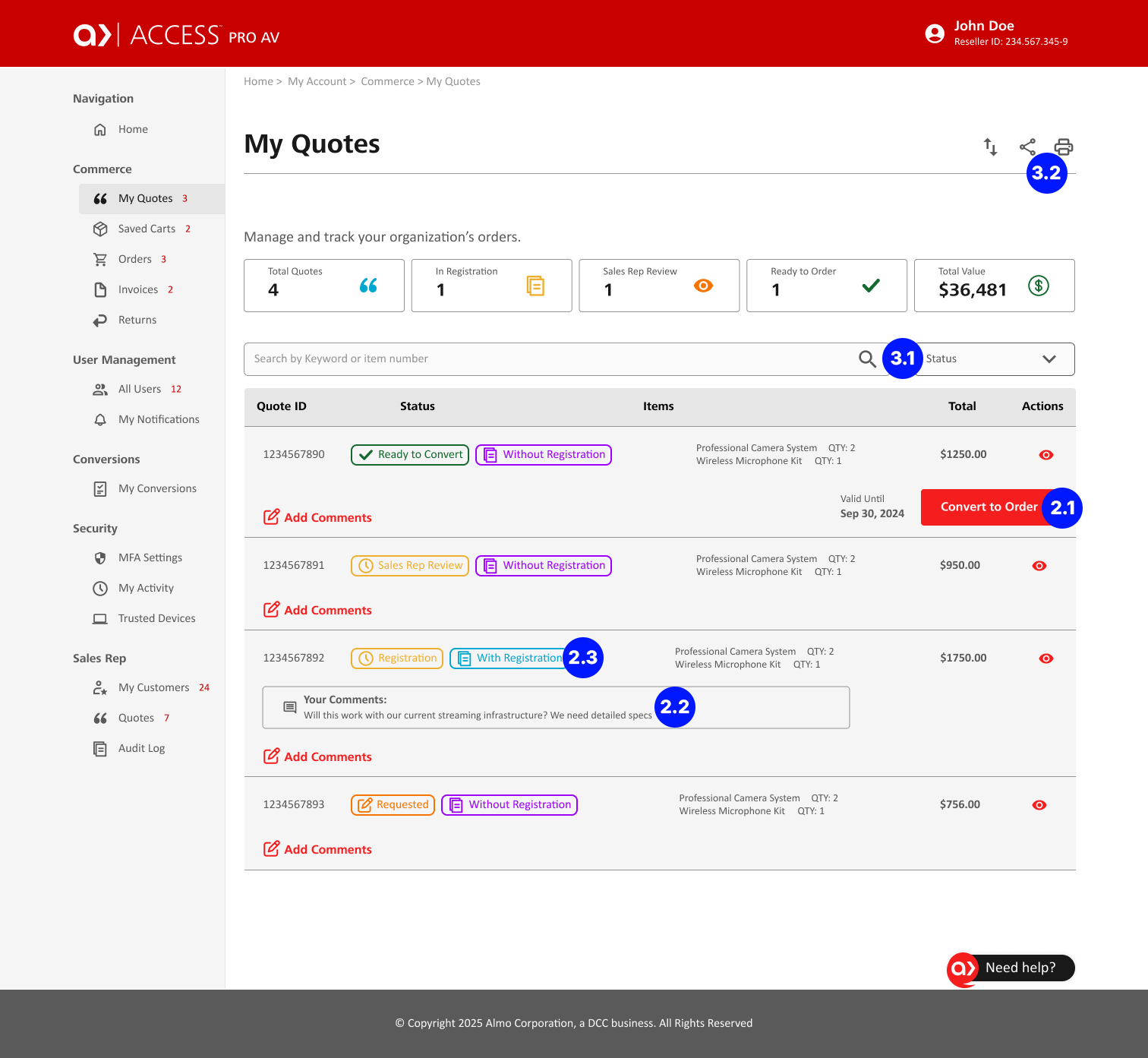The width and height of the screenshot is (1148, 1058).
Task: Open My Activity in the sidebar
Action: coord(146,588)
